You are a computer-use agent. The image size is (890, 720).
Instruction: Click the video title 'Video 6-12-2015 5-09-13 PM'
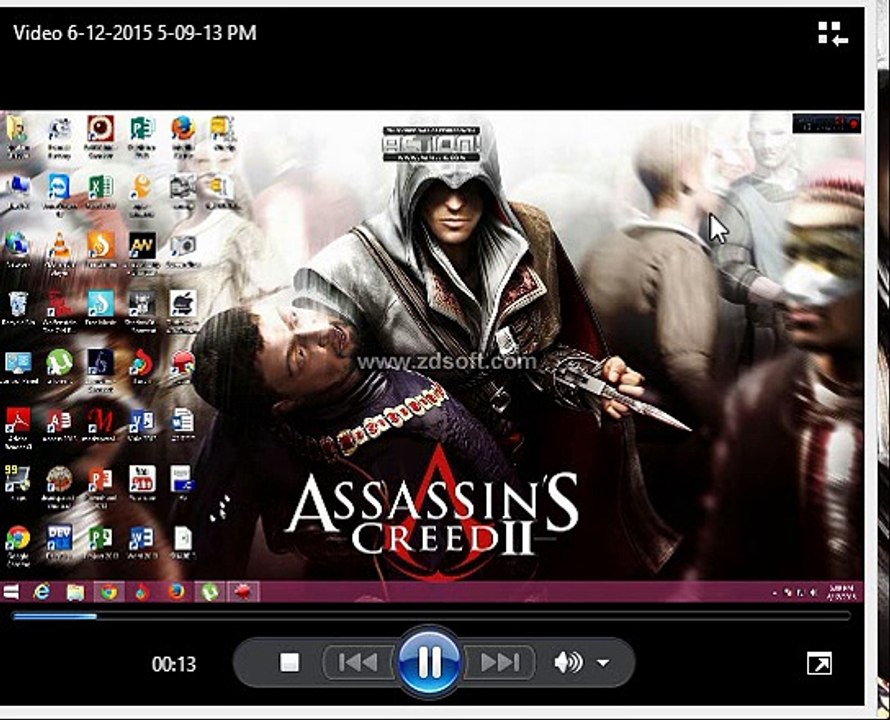click(135, 32)
